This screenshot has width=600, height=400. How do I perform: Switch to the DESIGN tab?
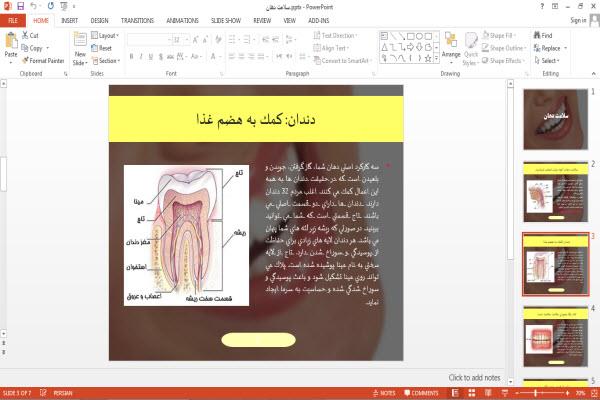99,21
